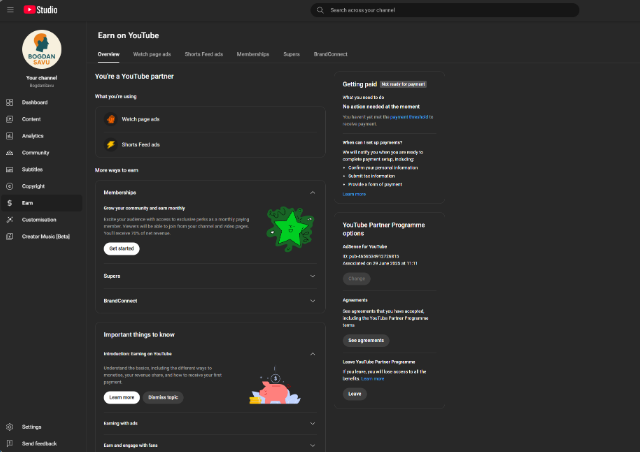
Task: Switch to the Overview tab
Action: pos(109,54)
